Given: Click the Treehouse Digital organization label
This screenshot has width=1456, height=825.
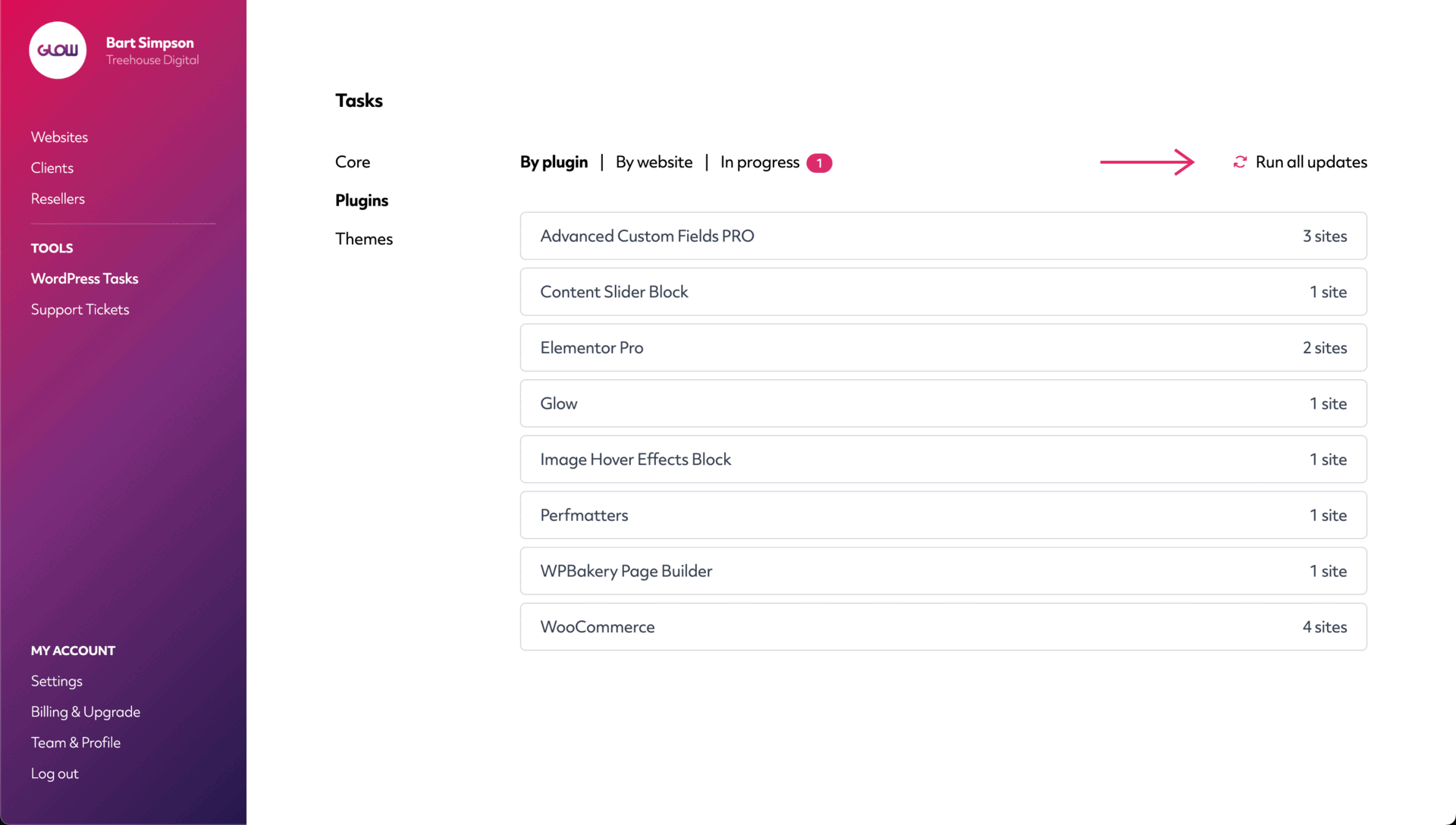Looking at the screenshot, I should 152,60.
